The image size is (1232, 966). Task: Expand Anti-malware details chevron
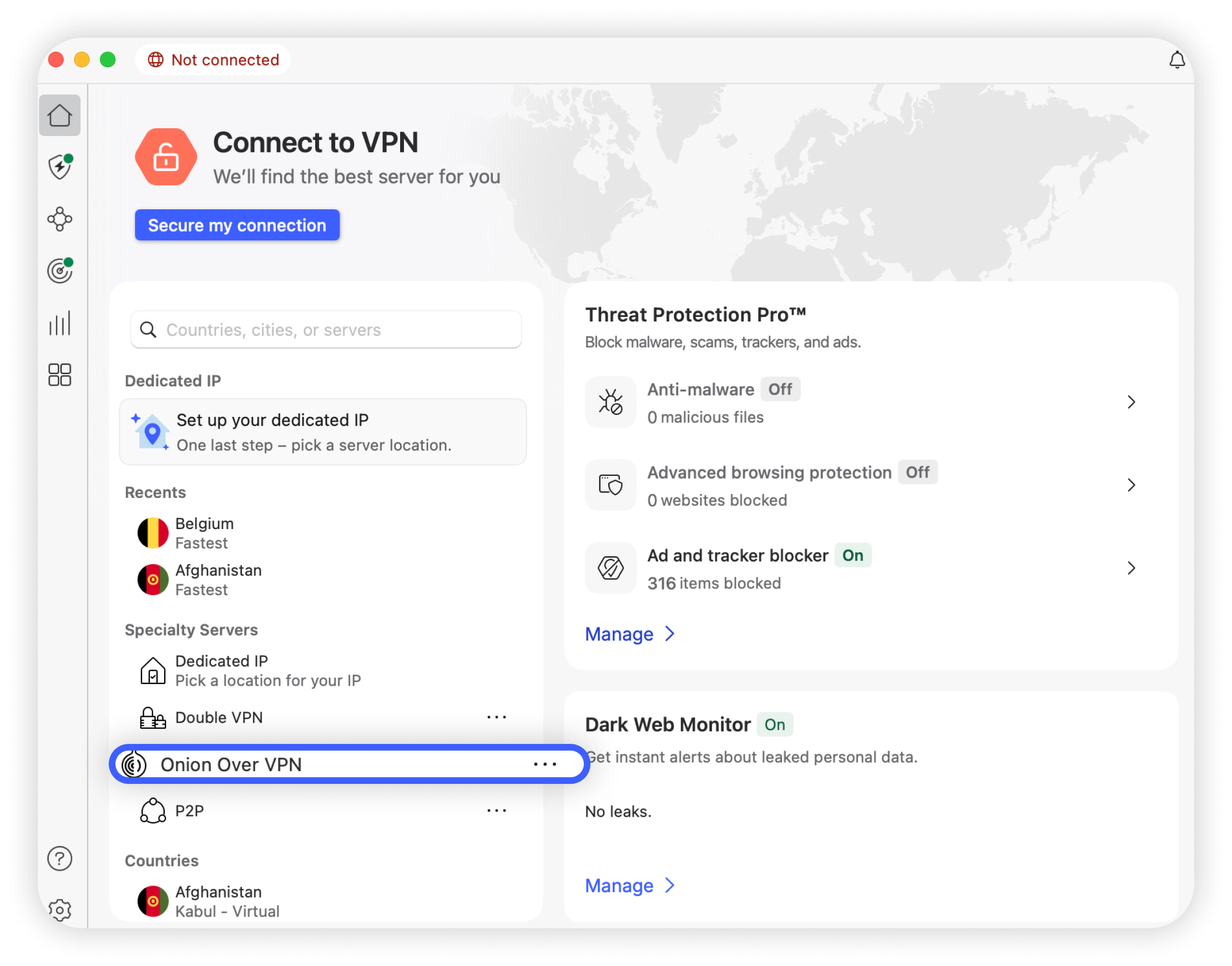pyautogui.click(x=1131, y=402)
